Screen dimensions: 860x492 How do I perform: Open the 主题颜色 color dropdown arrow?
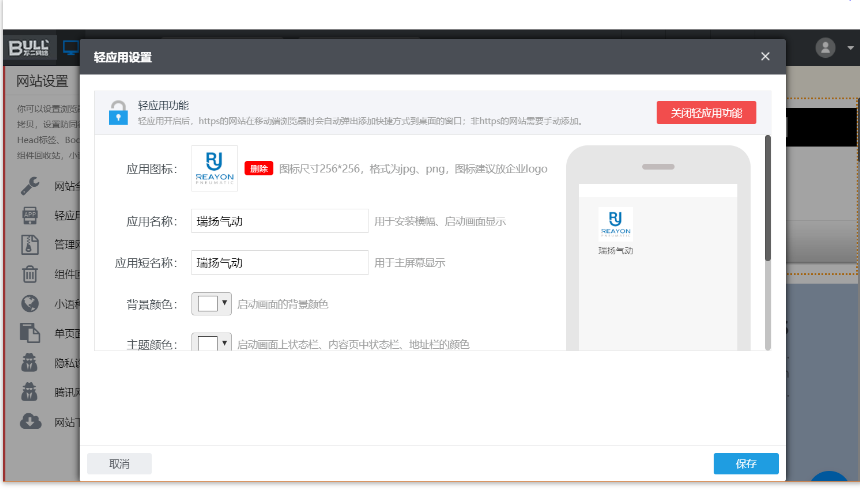click(225, 343)
